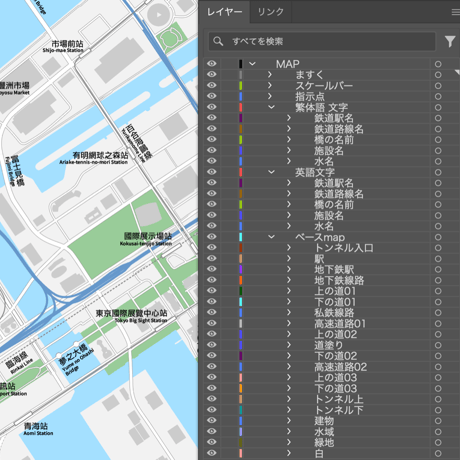Click target circle for 道塗り layer
This screenshot has width=460, height=460.
[x=438, y=345]
